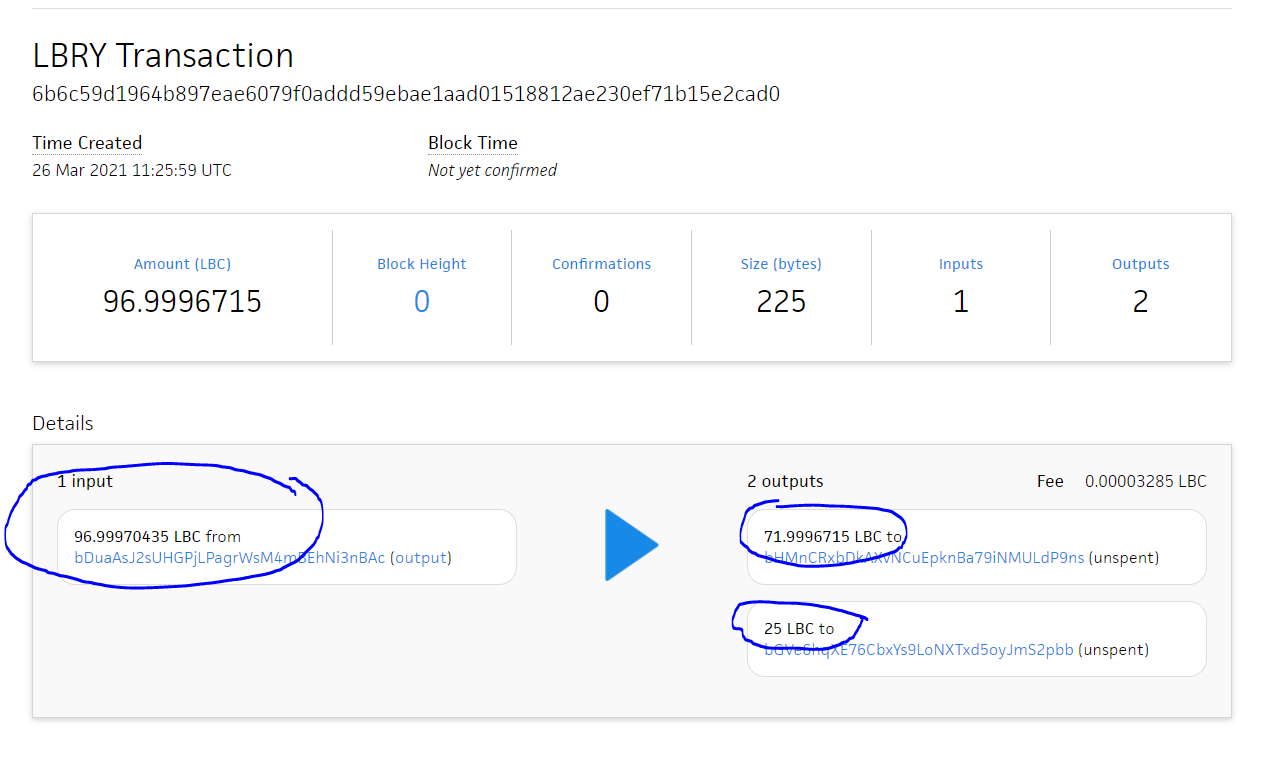The width and height of the screenshot is (1283, 772).
Task: Click the Inputs count 1
Action: (961, 301)
